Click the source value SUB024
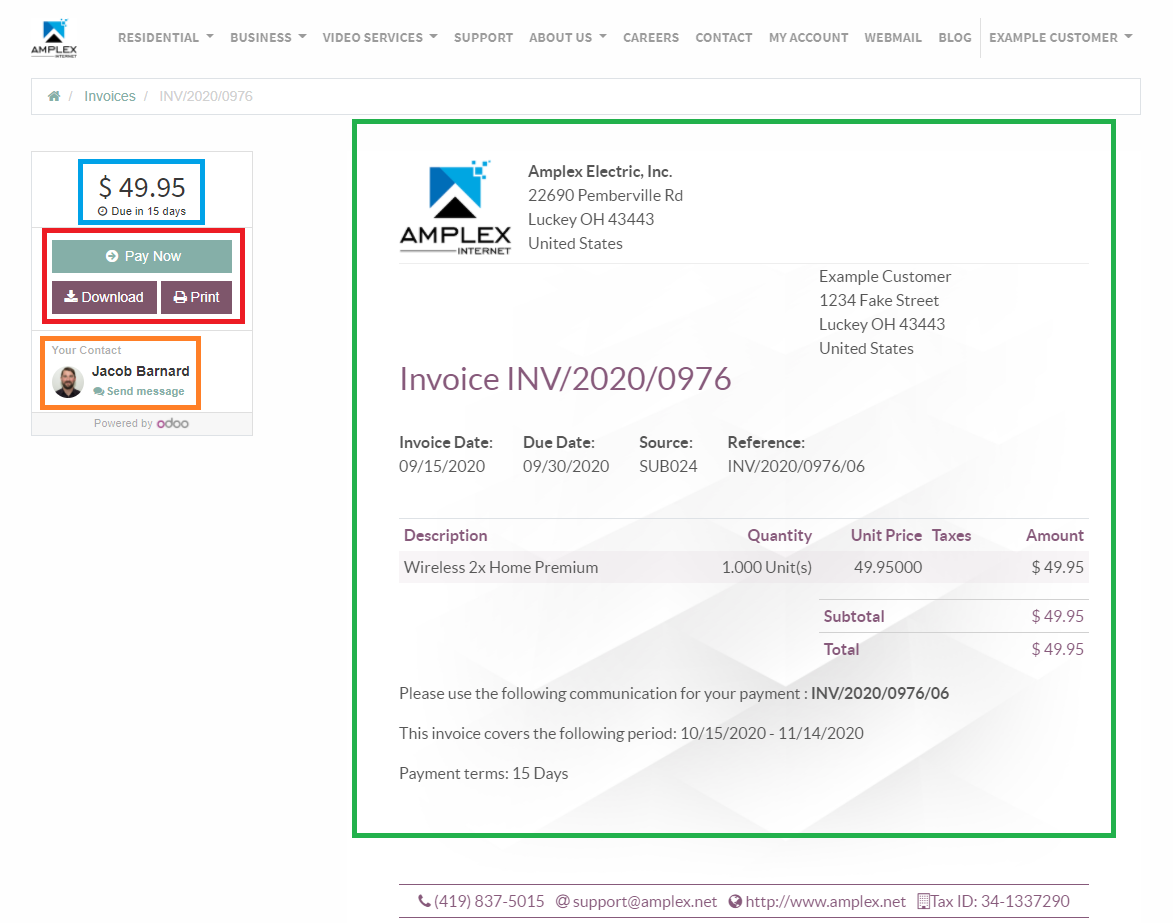The height and width of the screenshot is (923, 1173). pyautogui.click(x=668, y=467)
